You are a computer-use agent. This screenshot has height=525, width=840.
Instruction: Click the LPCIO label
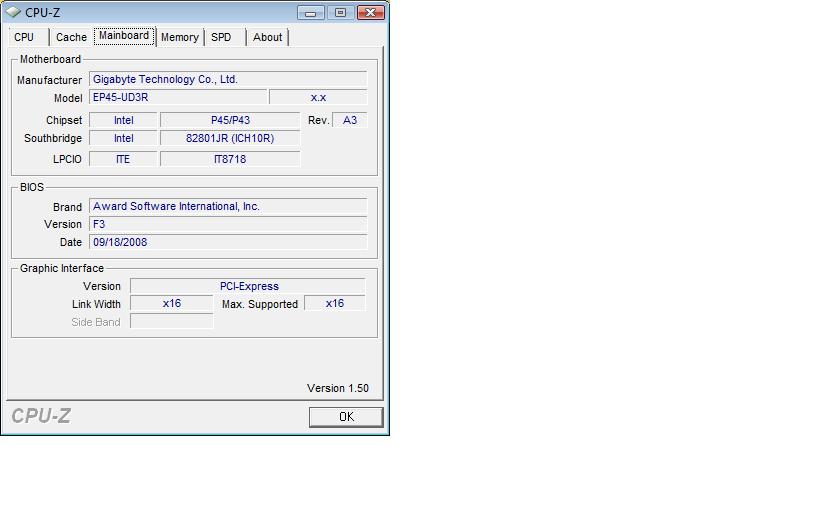(x=67, y=159)
